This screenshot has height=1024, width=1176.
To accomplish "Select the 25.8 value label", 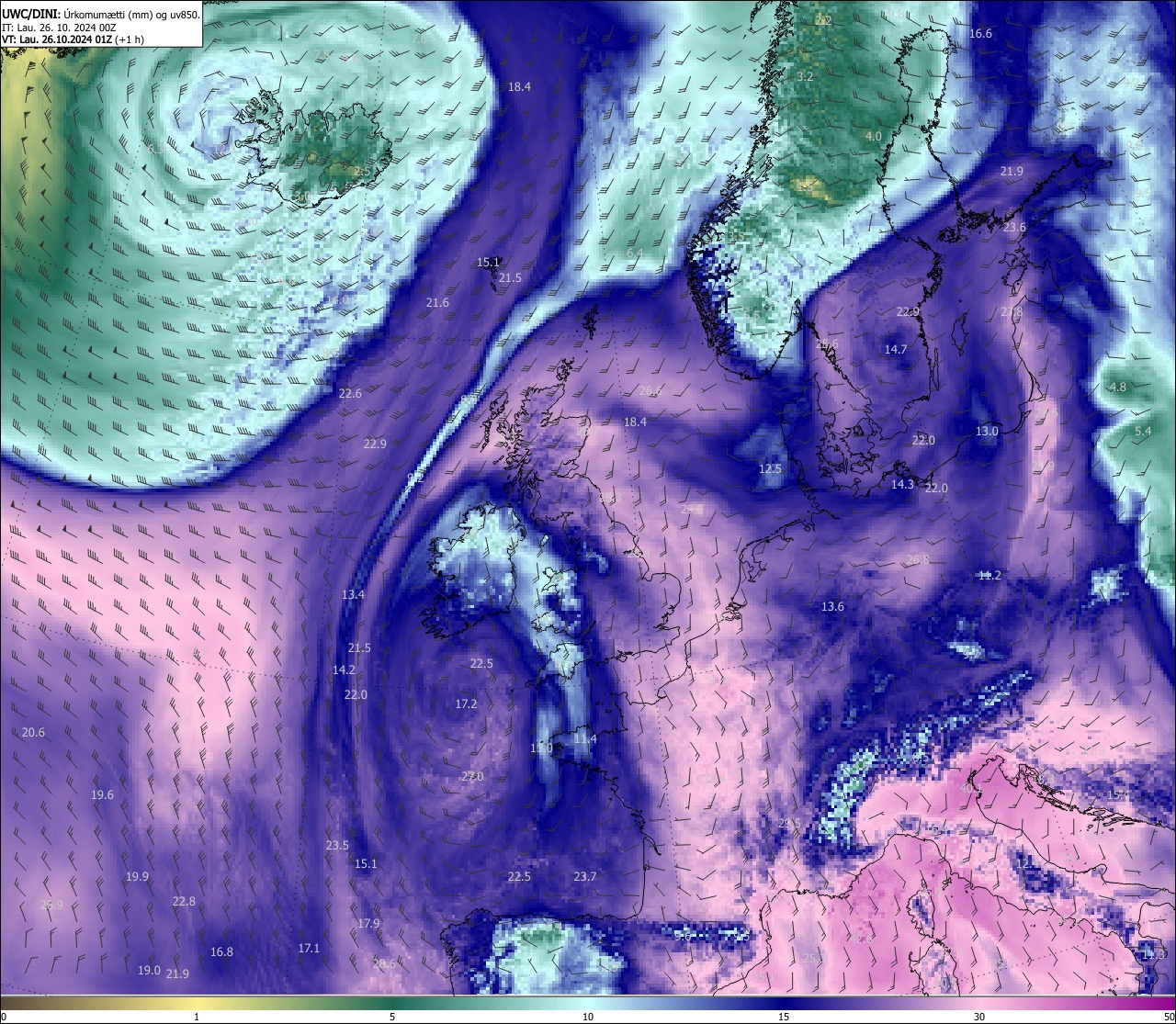I will pyautogui.click(x=918, y=560).
